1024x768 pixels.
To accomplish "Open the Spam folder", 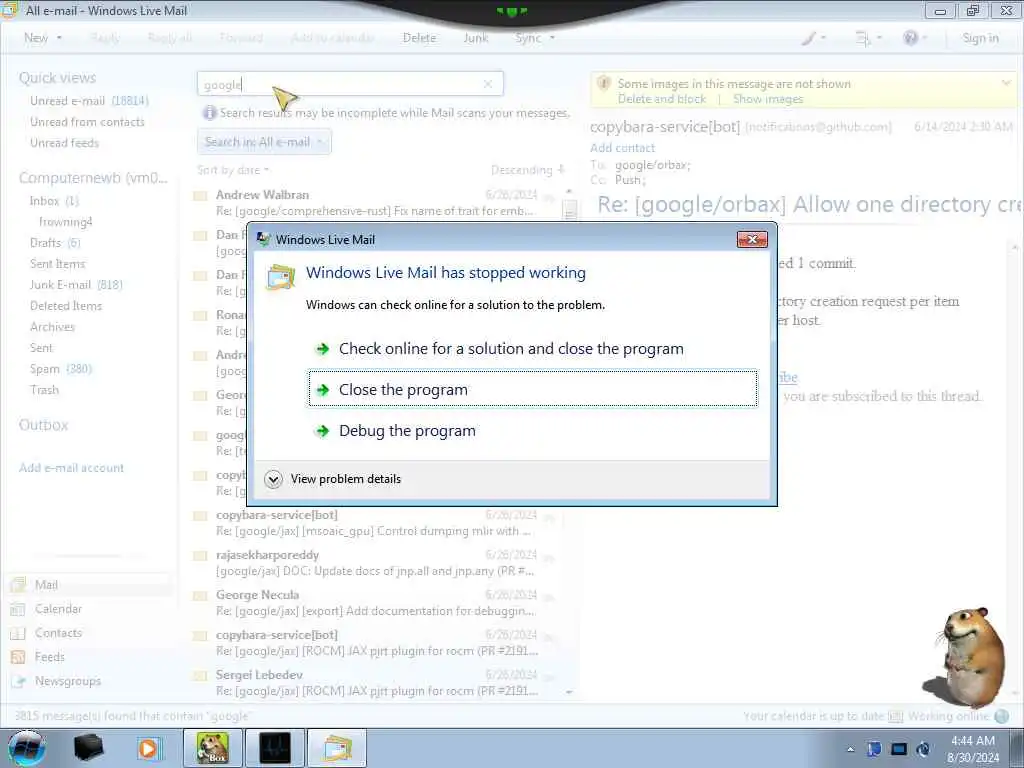I will click(61, 369).
